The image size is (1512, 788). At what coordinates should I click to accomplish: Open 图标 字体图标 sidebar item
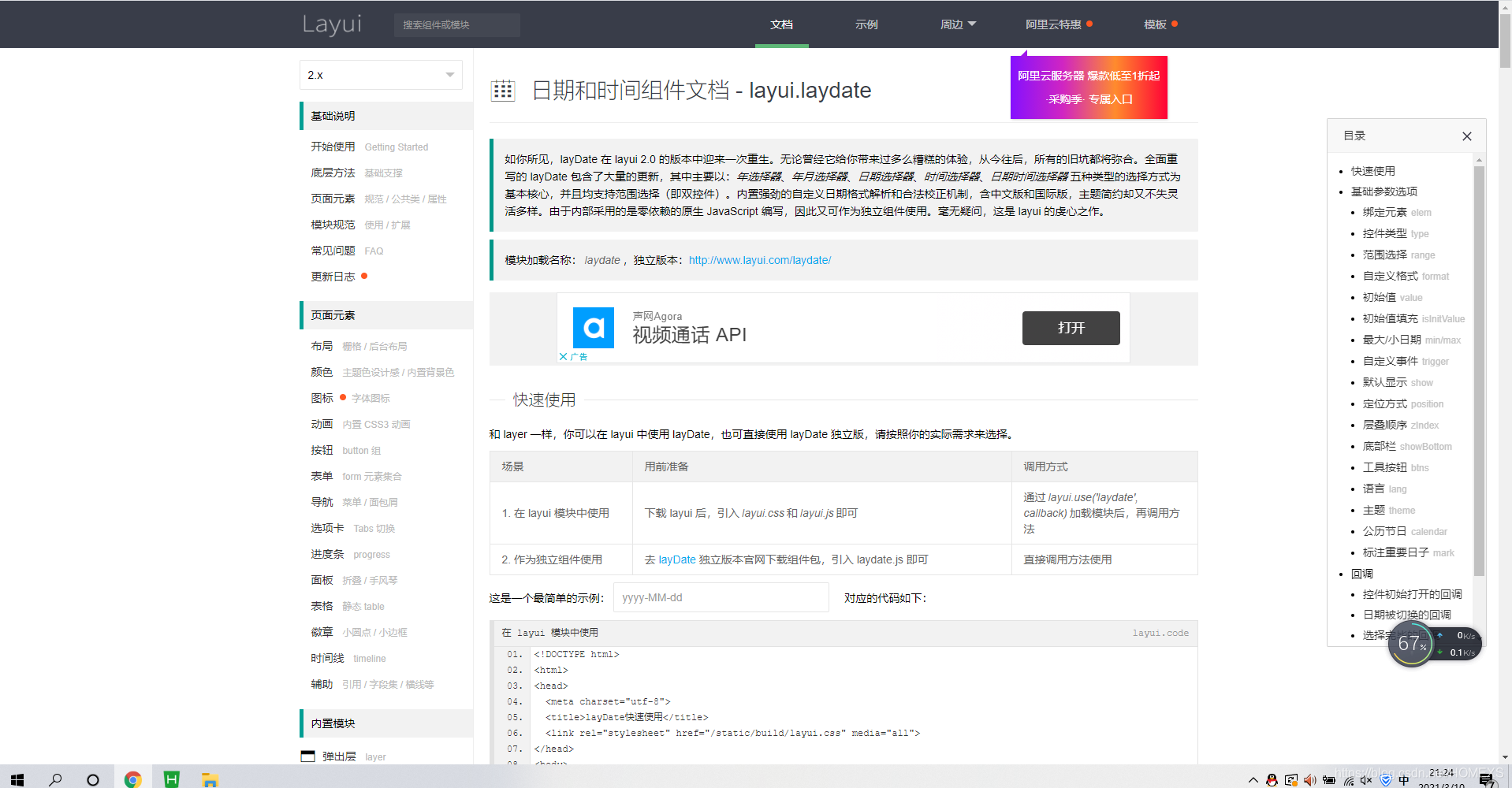[x=350, y=398]
